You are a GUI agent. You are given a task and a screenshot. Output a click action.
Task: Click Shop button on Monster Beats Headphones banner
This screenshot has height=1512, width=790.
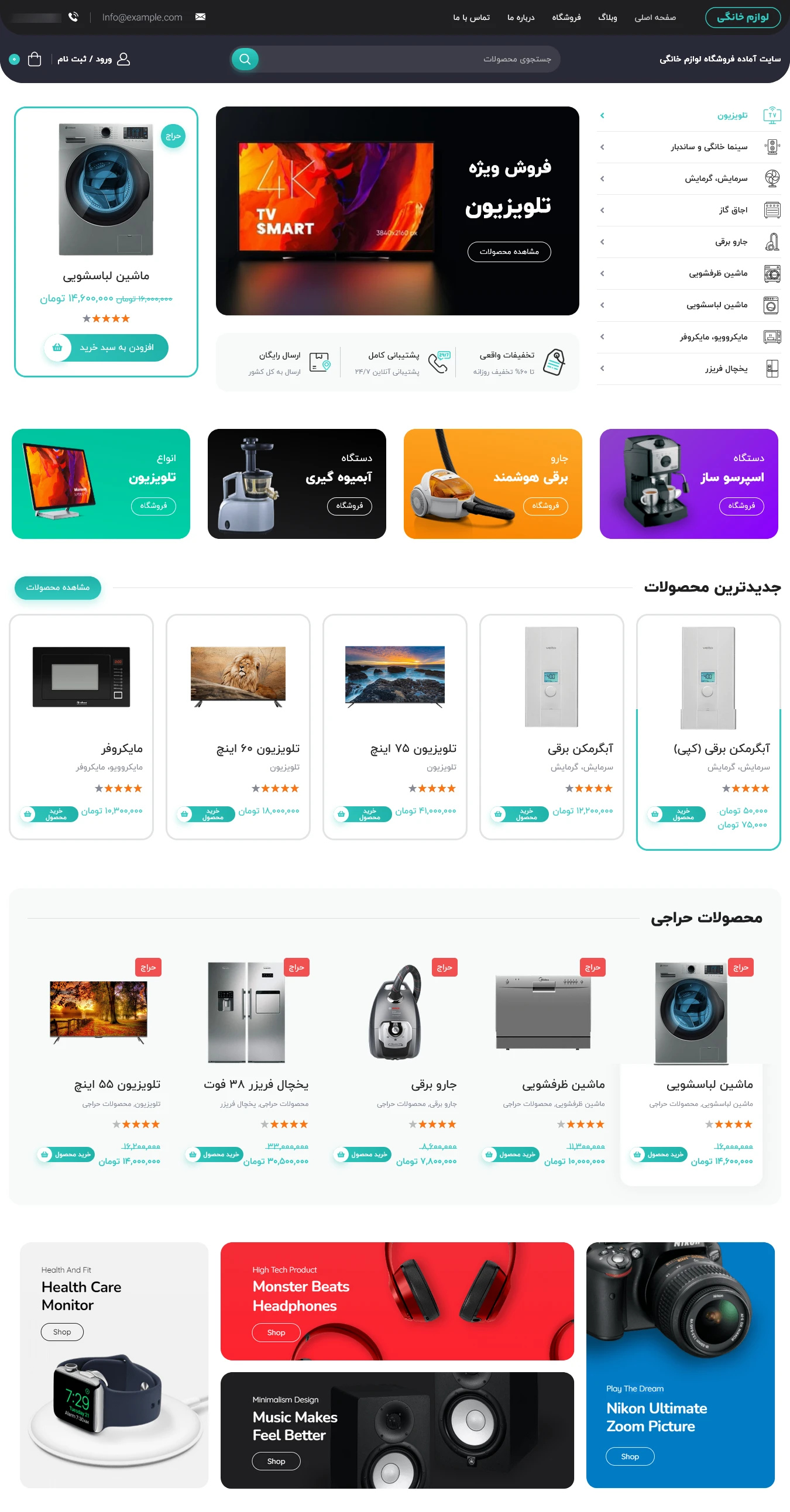click(x=276, y=1332)
